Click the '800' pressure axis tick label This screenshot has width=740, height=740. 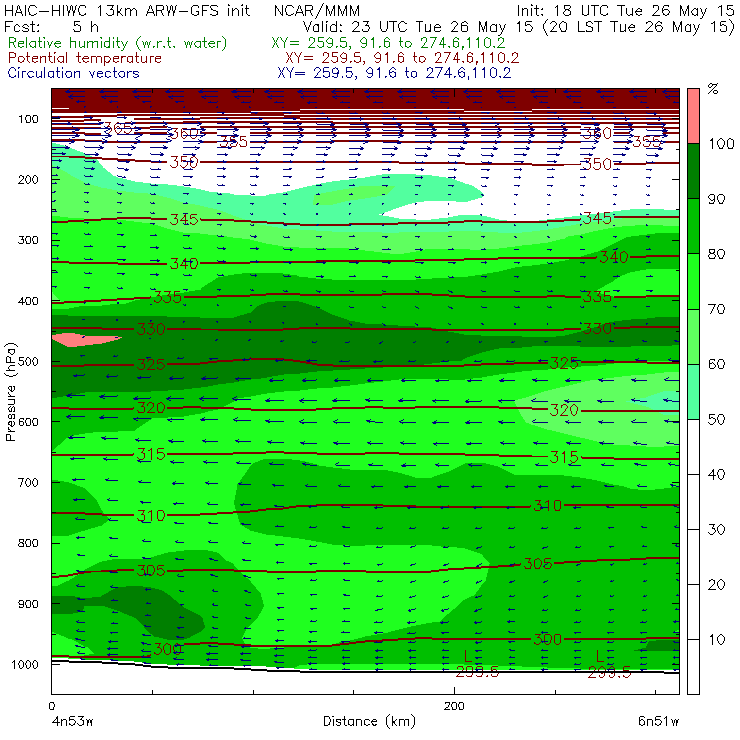coord(28,543)
